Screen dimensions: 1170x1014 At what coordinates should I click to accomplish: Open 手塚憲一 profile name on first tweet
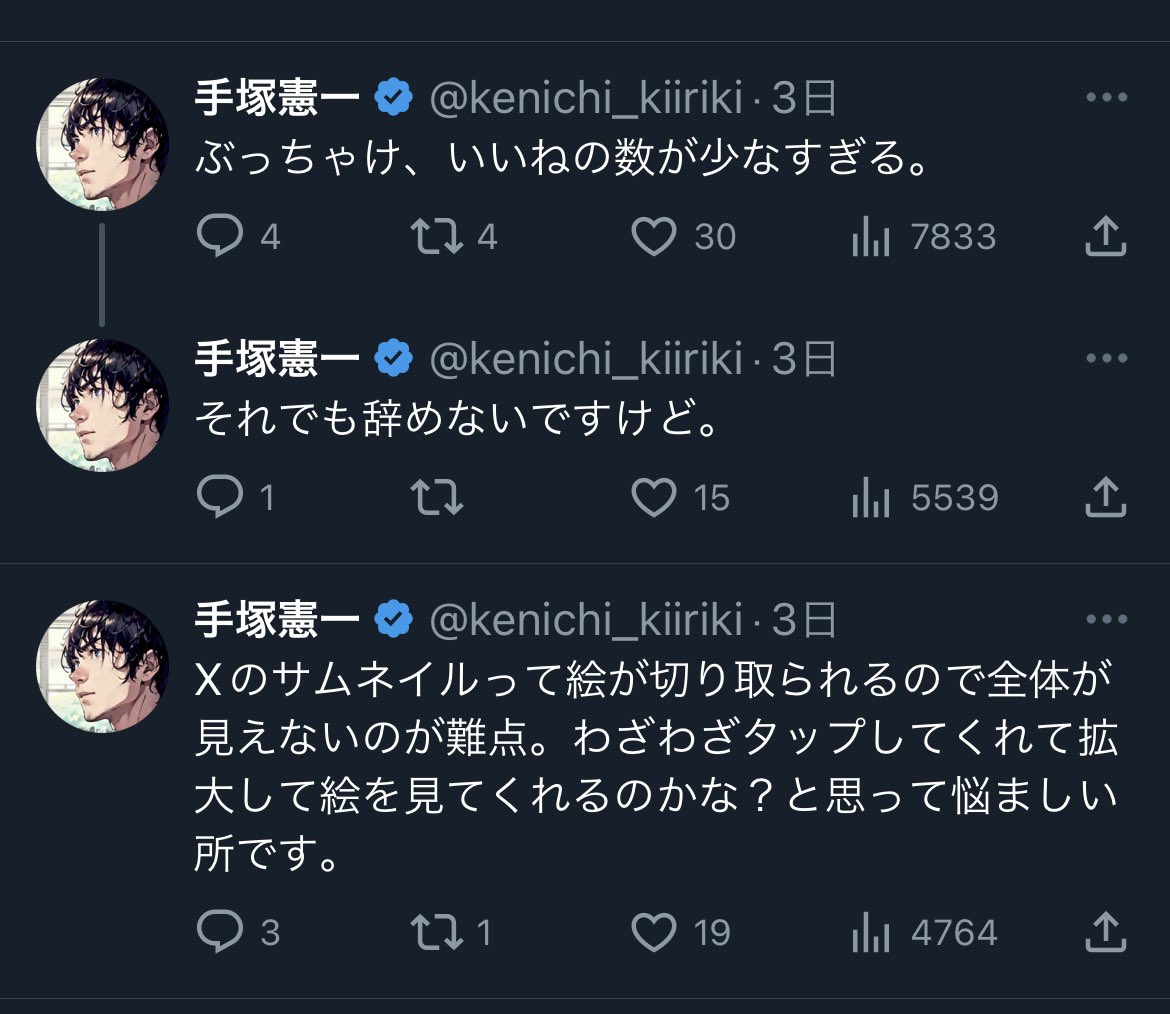tap(277, 98)
